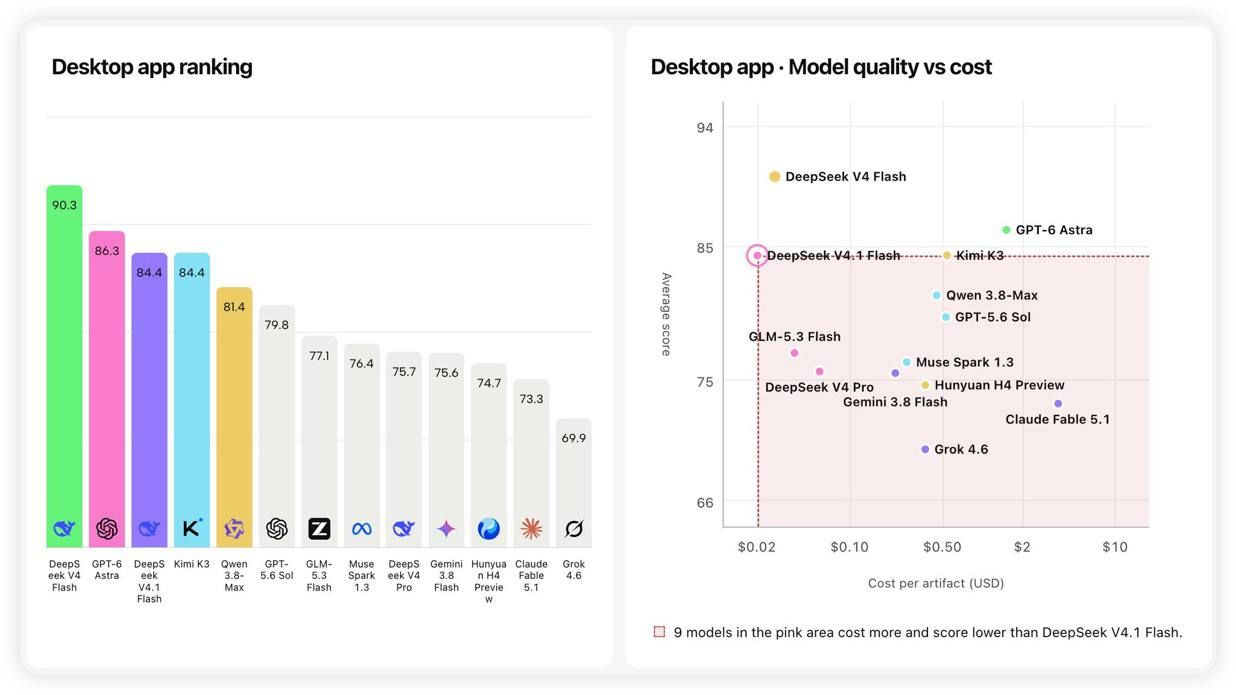Click the whale icon in DeepSeek V4.1 Flash bar
The image size is (1236, 695).
pyautogui.click(x=149, y=529)
